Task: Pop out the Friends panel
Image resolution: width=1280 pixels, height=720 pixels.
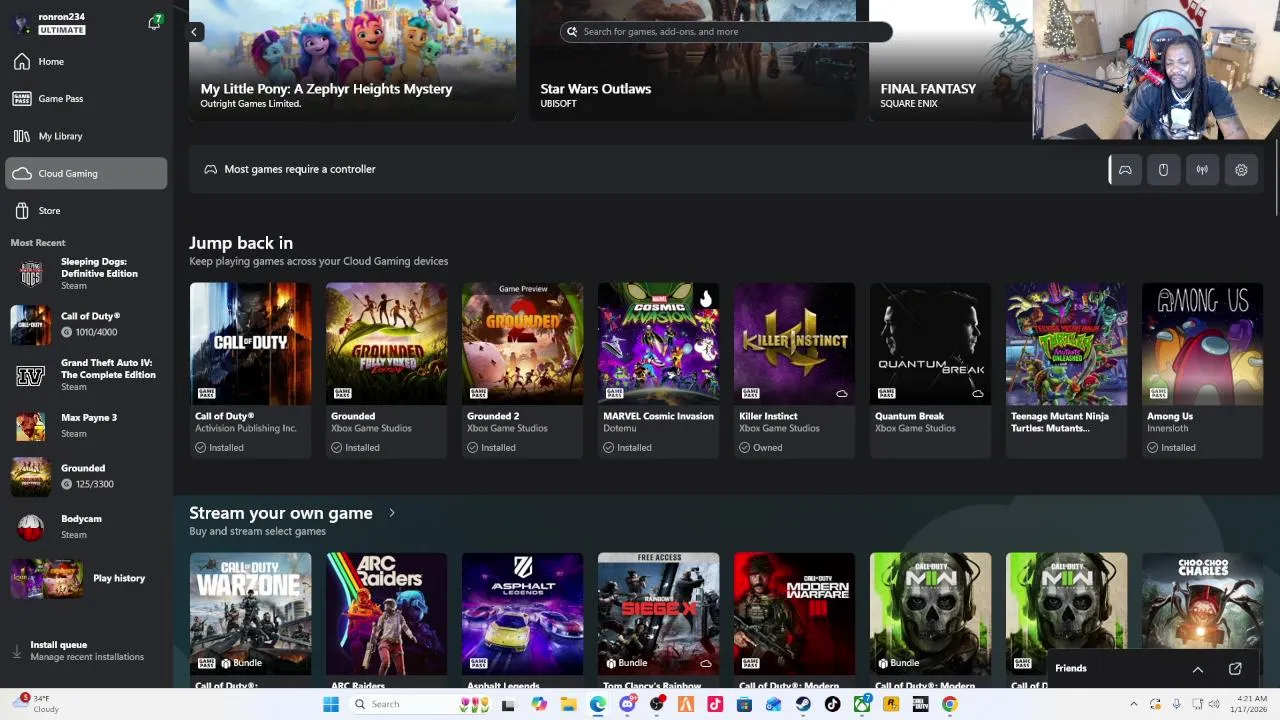Action: pos(1235,669)
